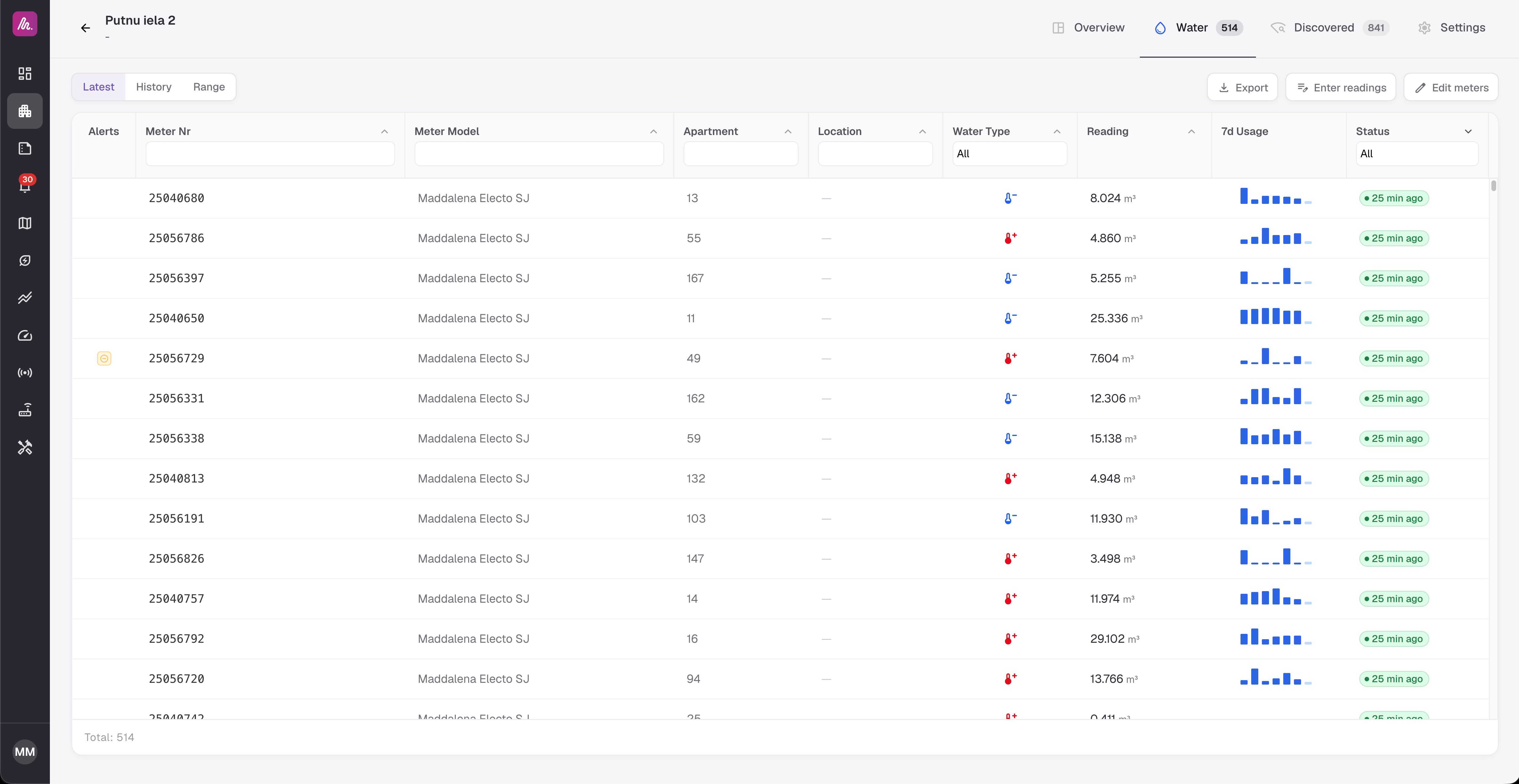The image size is (1519, 784).
Task: Open the map icon in sidebar
Action: coord(25,223)
